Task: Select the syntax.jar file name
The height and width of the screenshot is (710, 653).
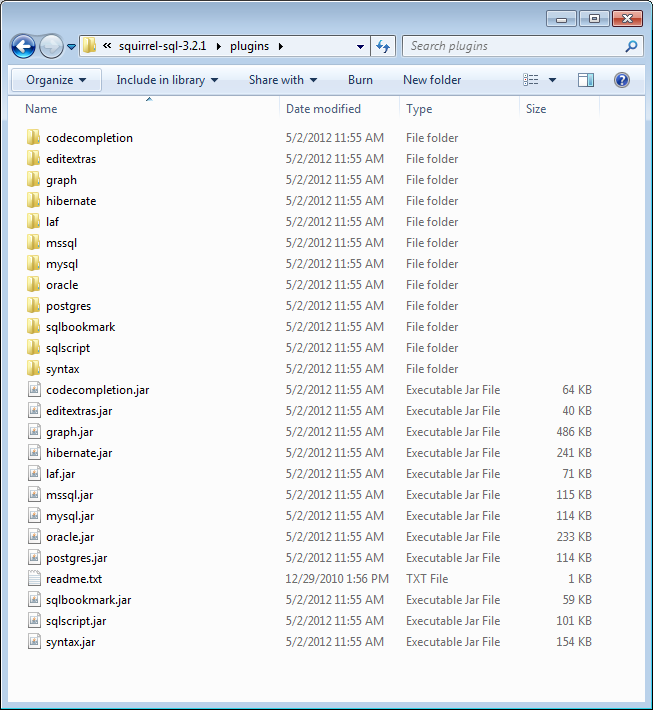Action: point(71,642)
